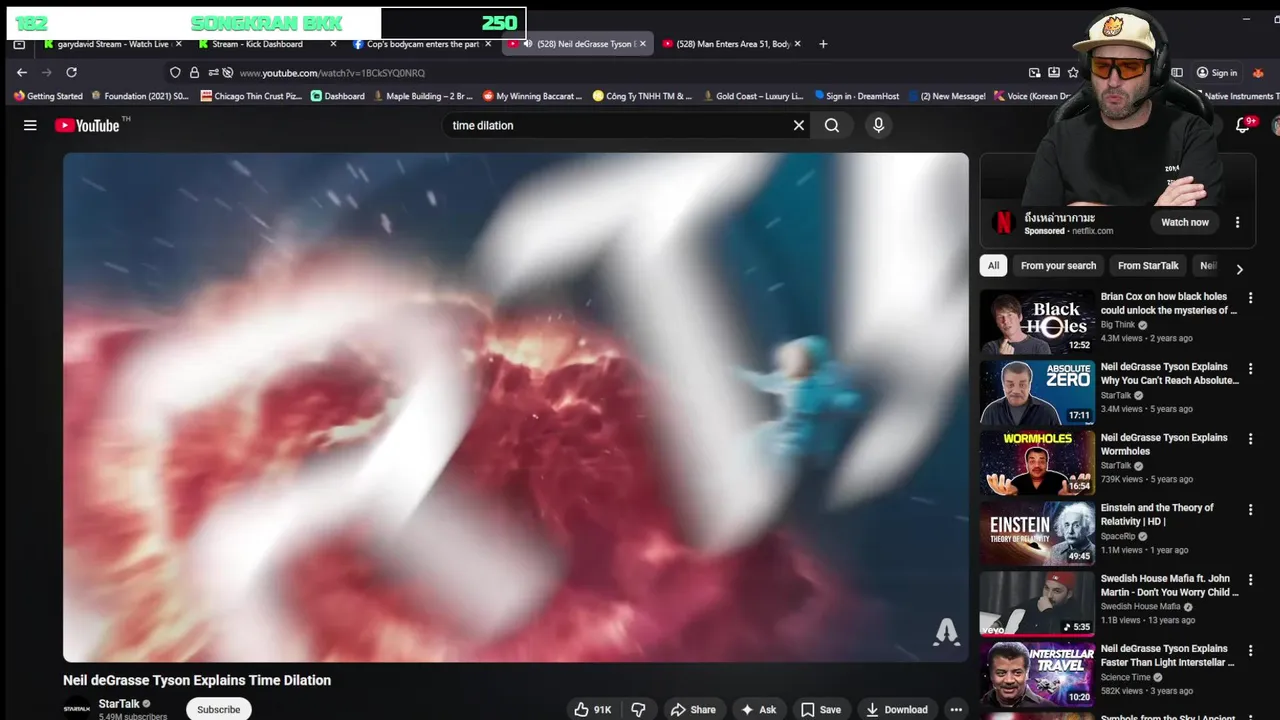Close the Kick Dashboard tab
Image resolution: width=1280 pixels, height=720 pixels.
tap(333, 44)
